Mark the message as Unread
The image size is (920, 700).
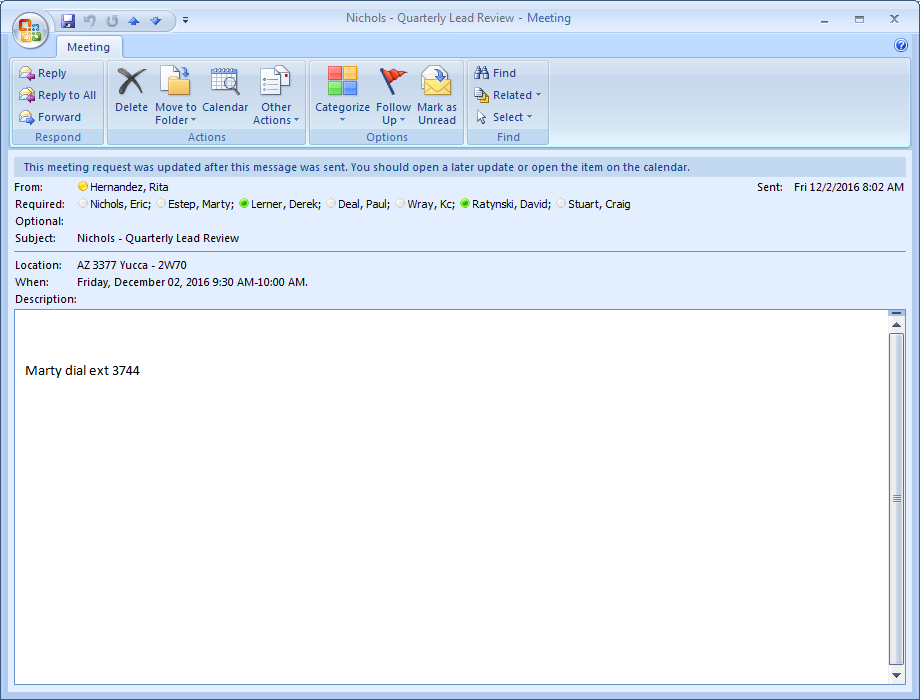click(x=437, y=96)
